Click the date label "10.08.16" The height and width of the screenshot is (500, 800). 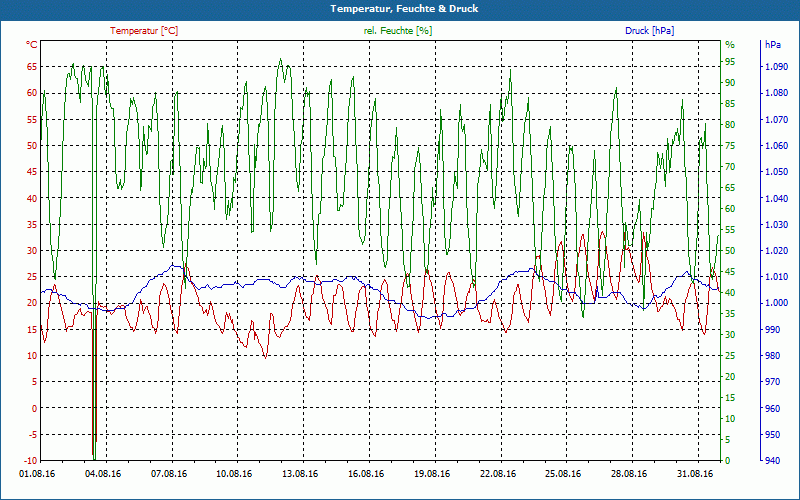click(234, 474)
